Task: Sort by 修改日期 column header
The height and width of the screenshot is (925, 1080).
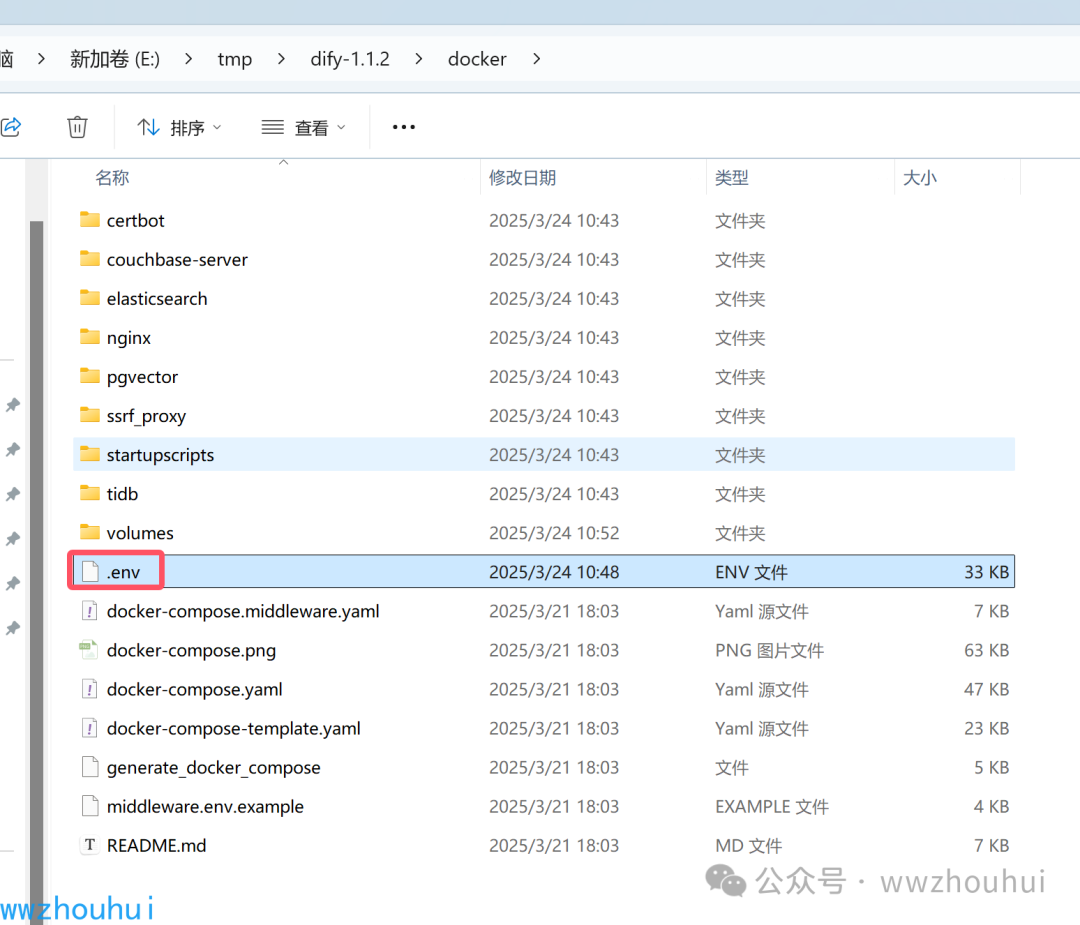Action: pos(522,178)
